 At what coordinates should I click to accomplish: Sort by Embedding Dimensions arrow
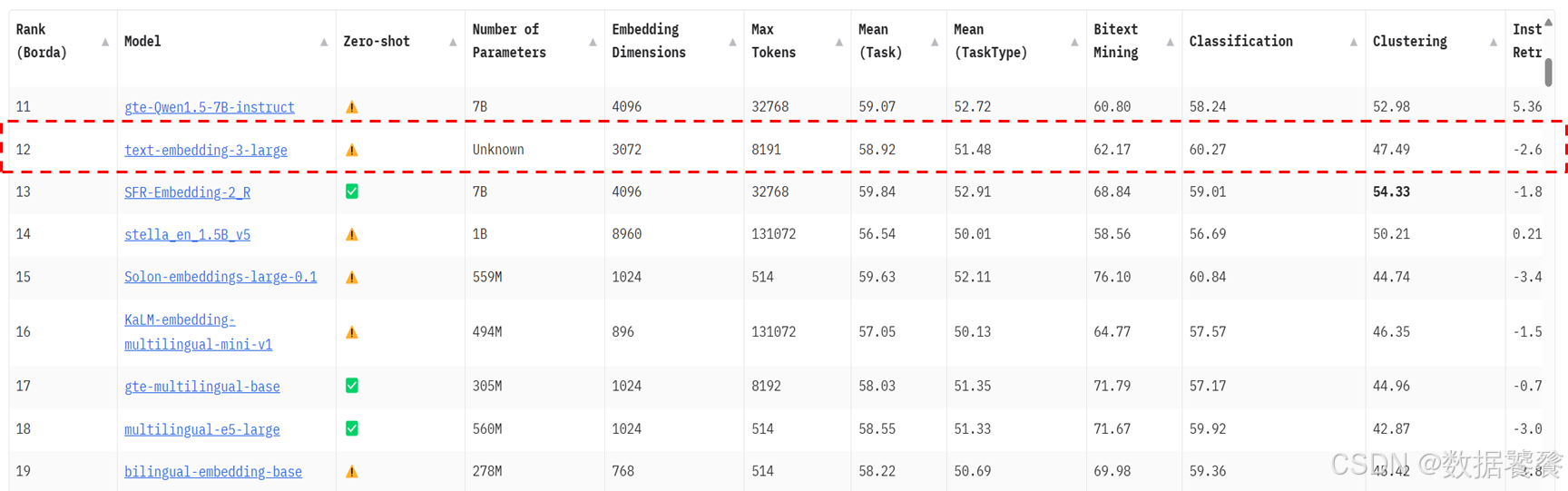pyautogui.click(x=732, y=42)
